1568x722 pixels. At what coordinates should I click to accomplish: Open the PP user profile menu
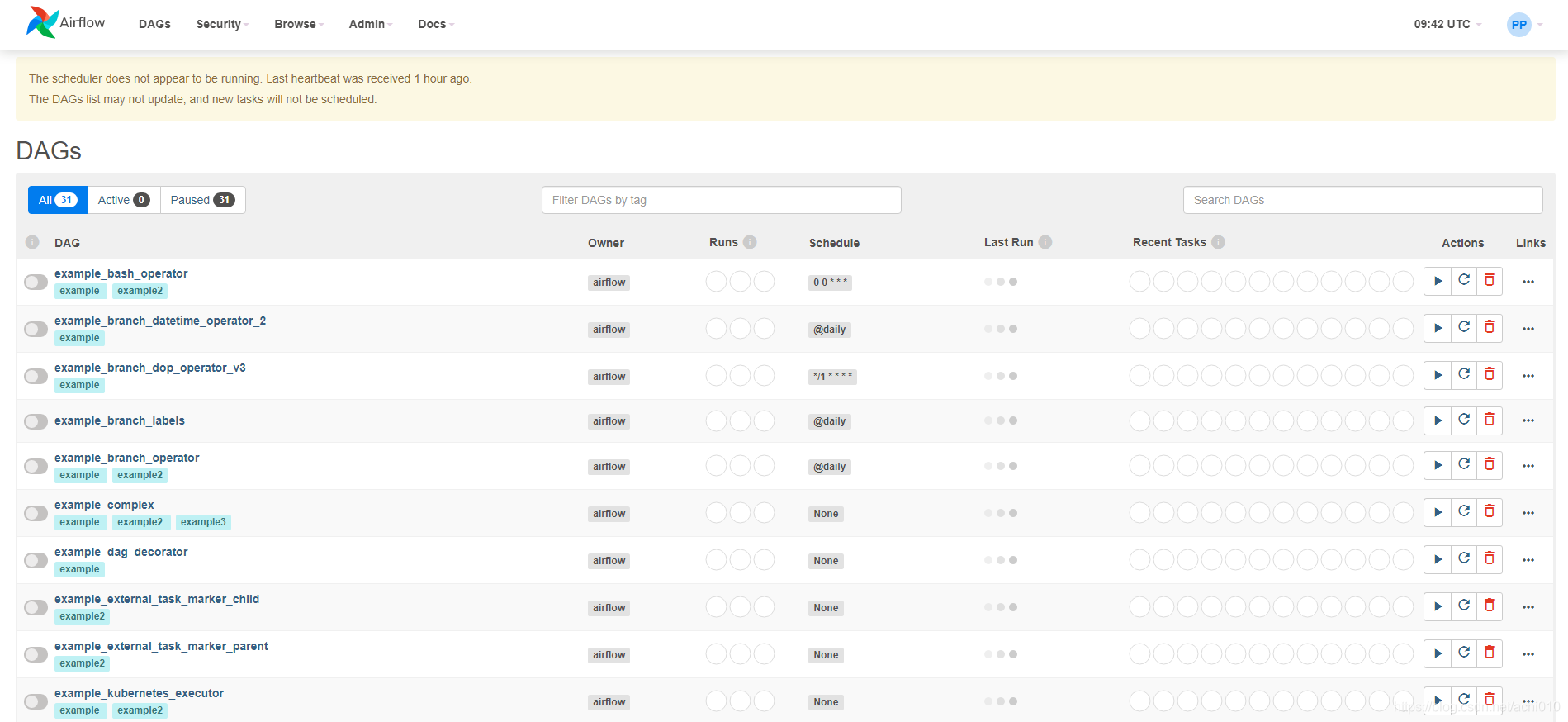pyautogui.click(x=1524, y=24)
